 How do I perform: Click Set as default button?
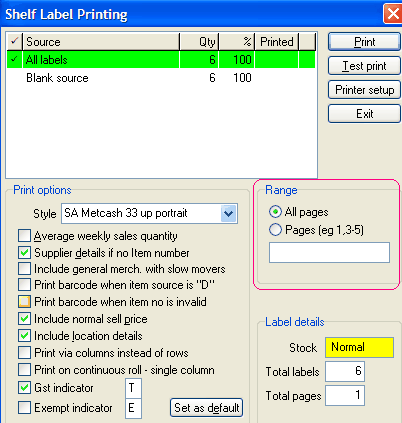tap(207, 408)
